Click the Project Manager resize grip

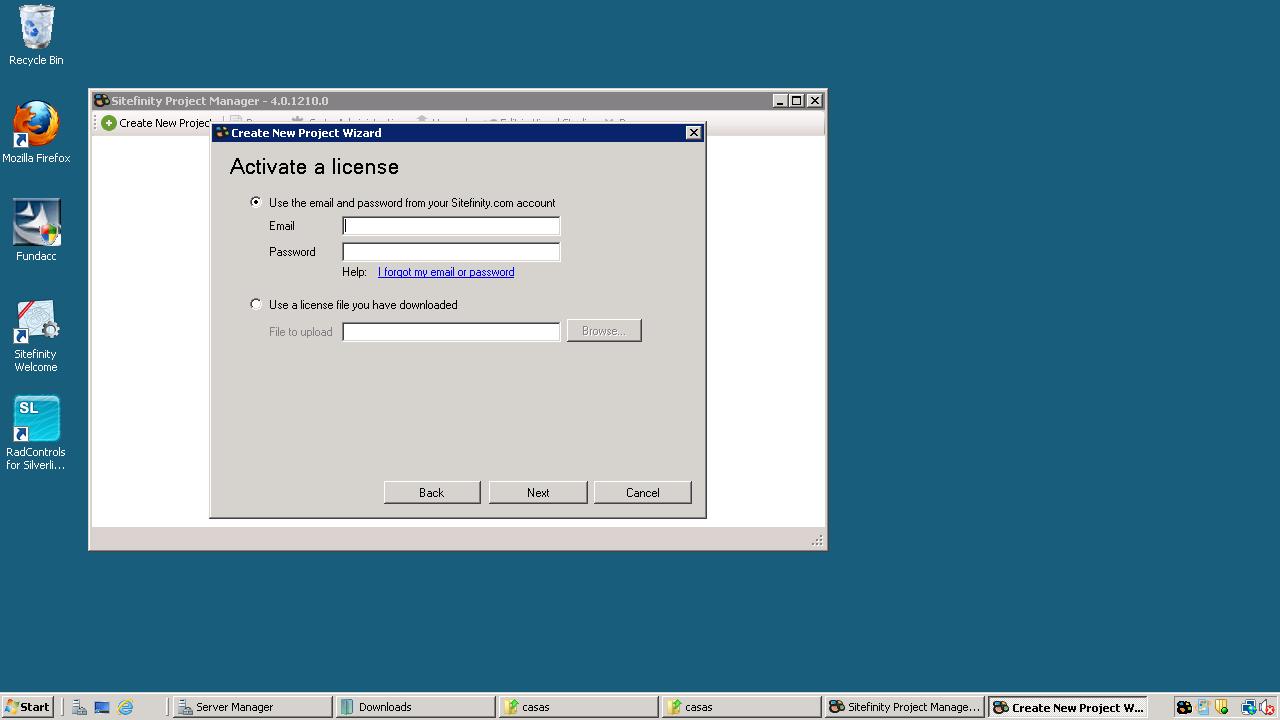coord(817,540)
